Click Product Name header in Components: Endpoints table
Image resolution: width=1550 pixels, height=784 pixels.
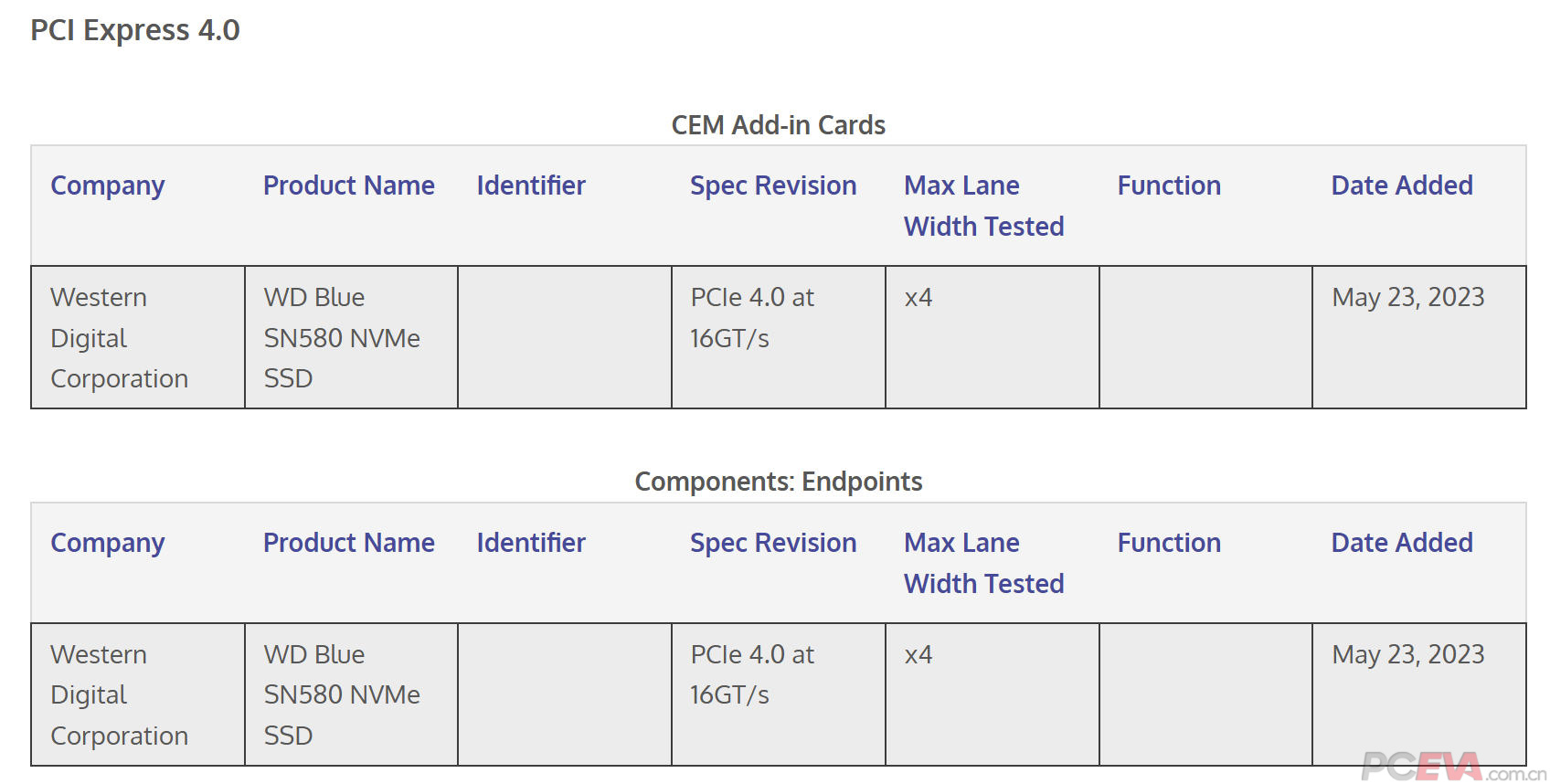(349, 543)
